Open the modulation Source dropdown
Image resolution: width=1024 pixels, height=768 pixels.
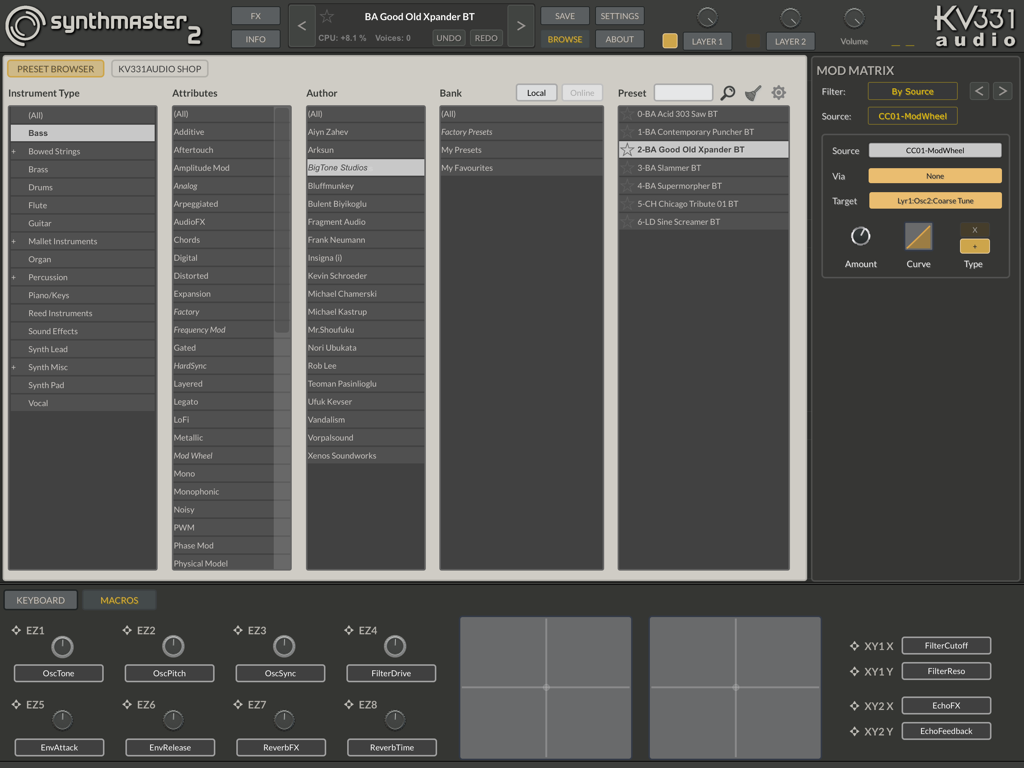point(935,150)
